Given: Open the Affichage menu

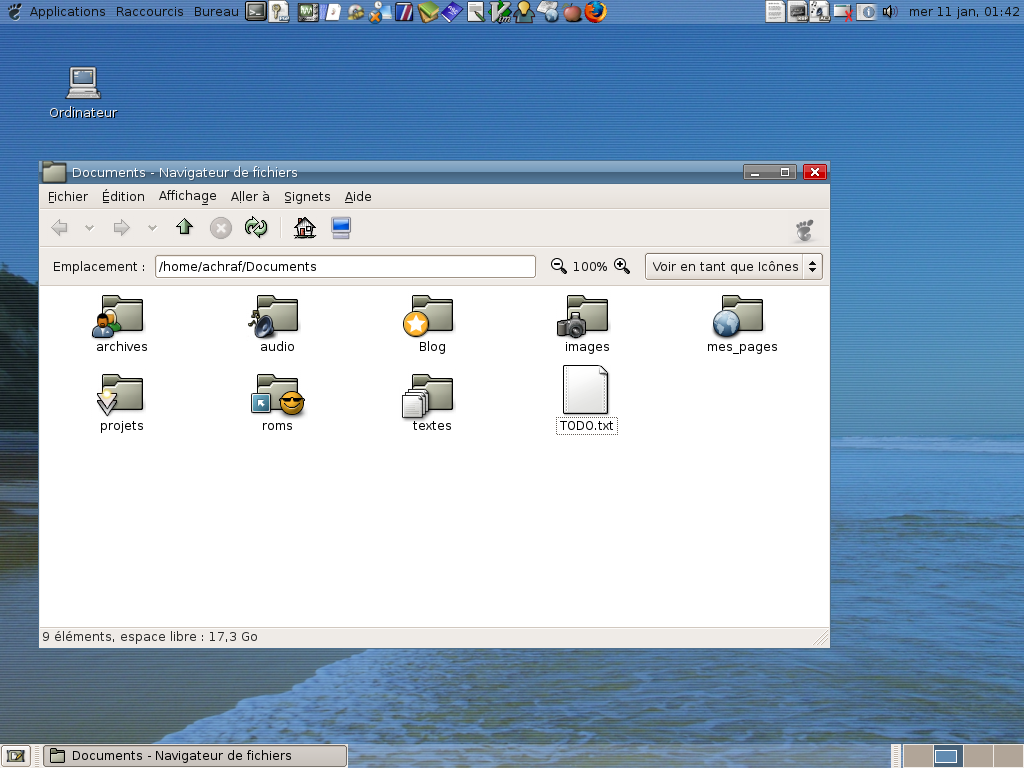Looking at the screenshot, I should (x=187, y=196).
